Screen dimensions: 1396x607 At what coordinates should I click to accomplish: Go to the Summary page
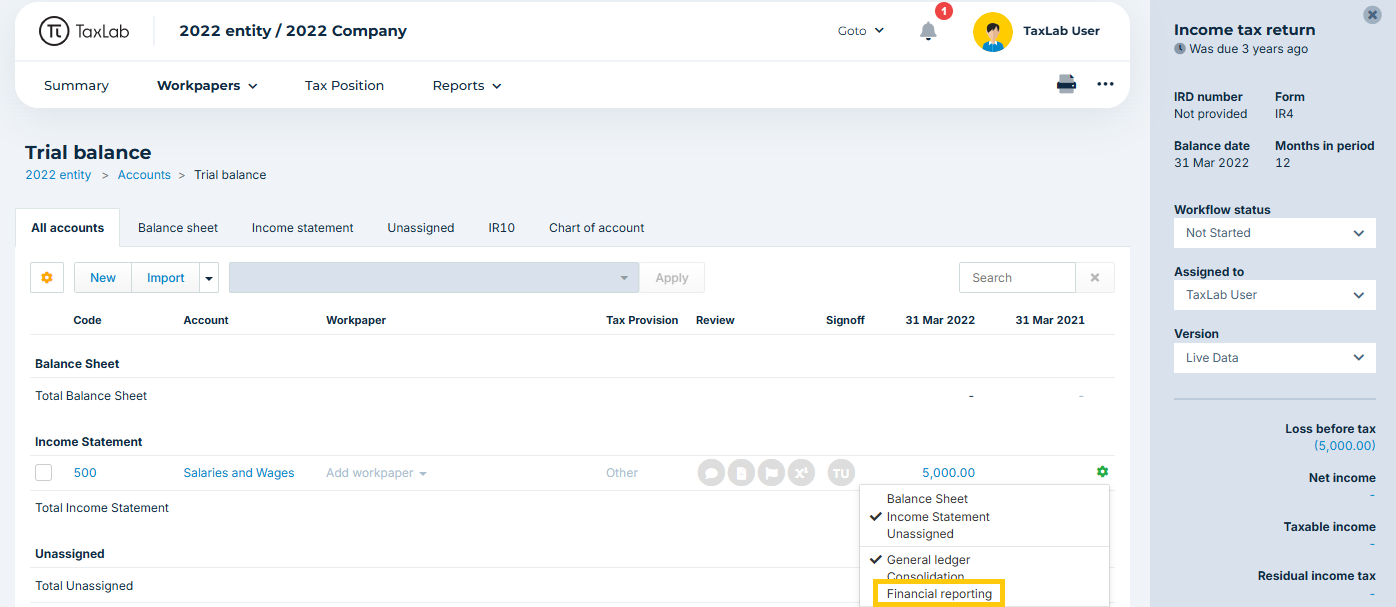76,86
